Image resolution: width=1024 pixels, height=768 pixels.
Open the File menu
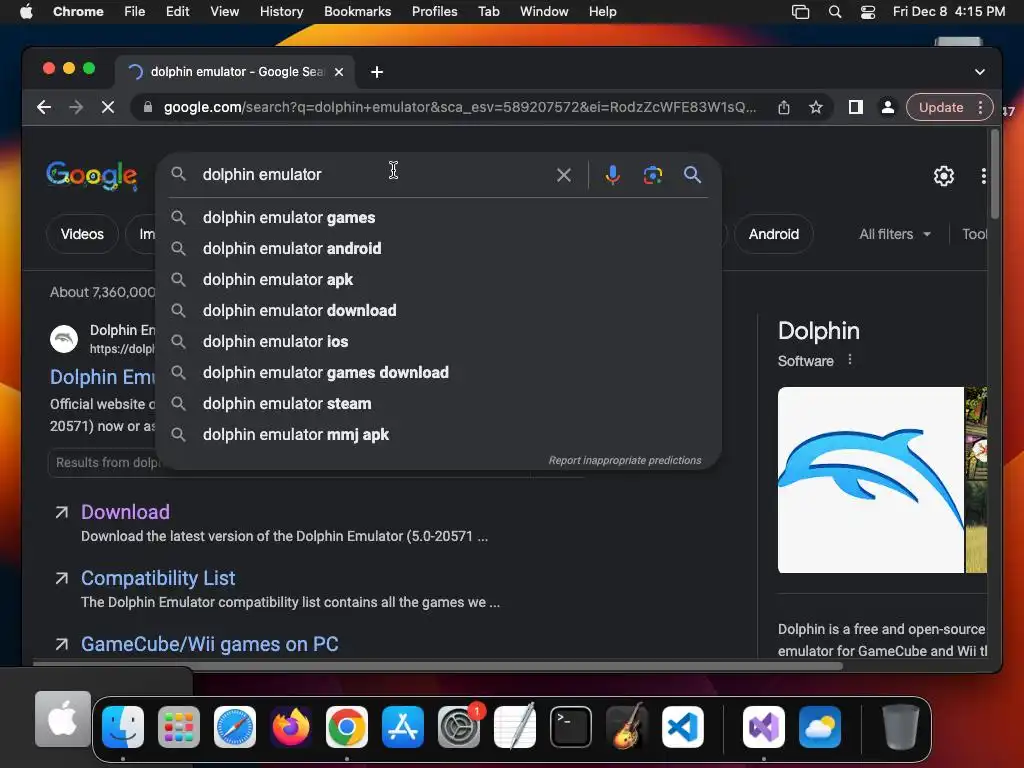point(135,12)
